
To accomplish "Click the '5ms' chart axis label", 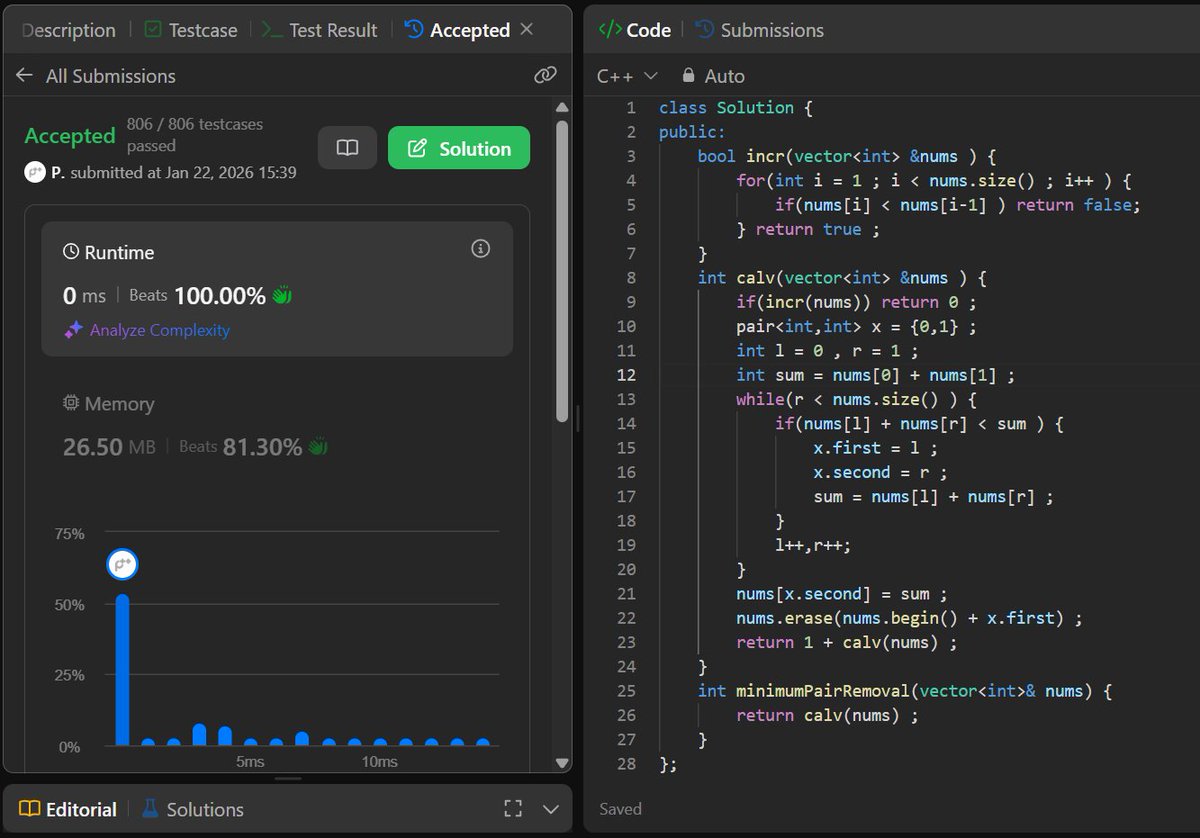I will 250,762.
